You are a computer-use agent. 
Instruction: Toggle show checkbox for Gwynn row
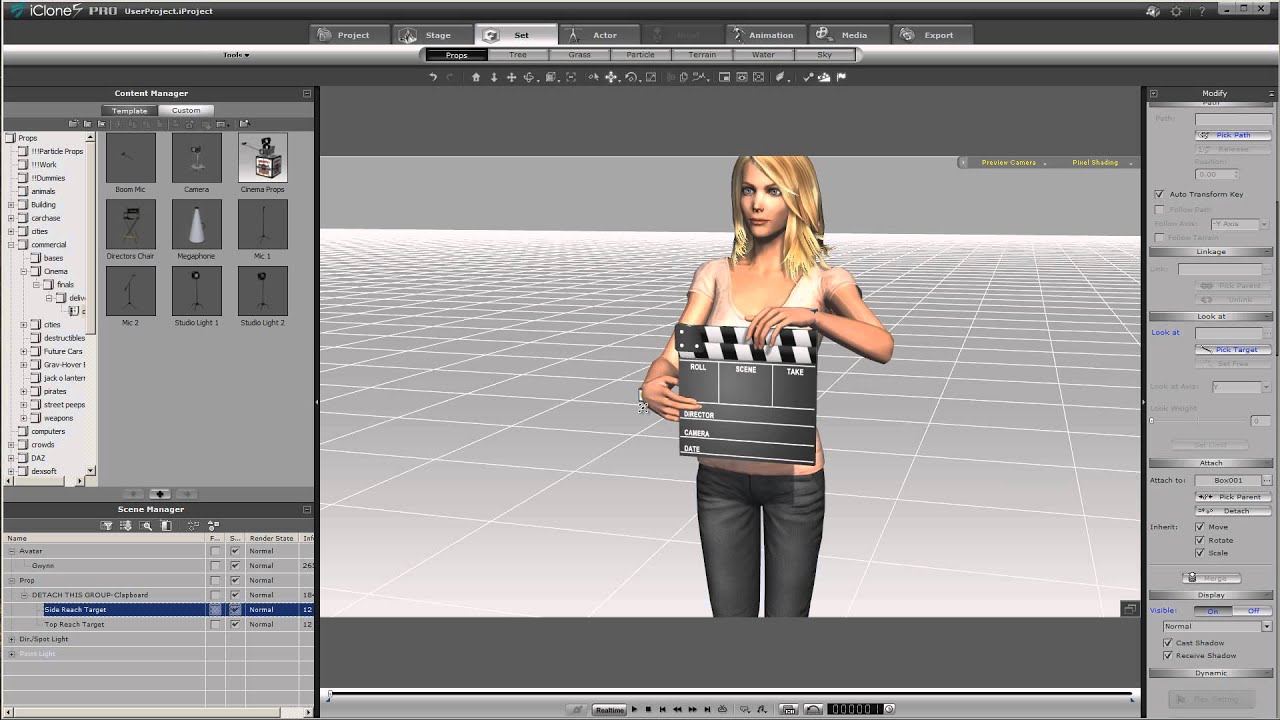(x=235, y=566)
